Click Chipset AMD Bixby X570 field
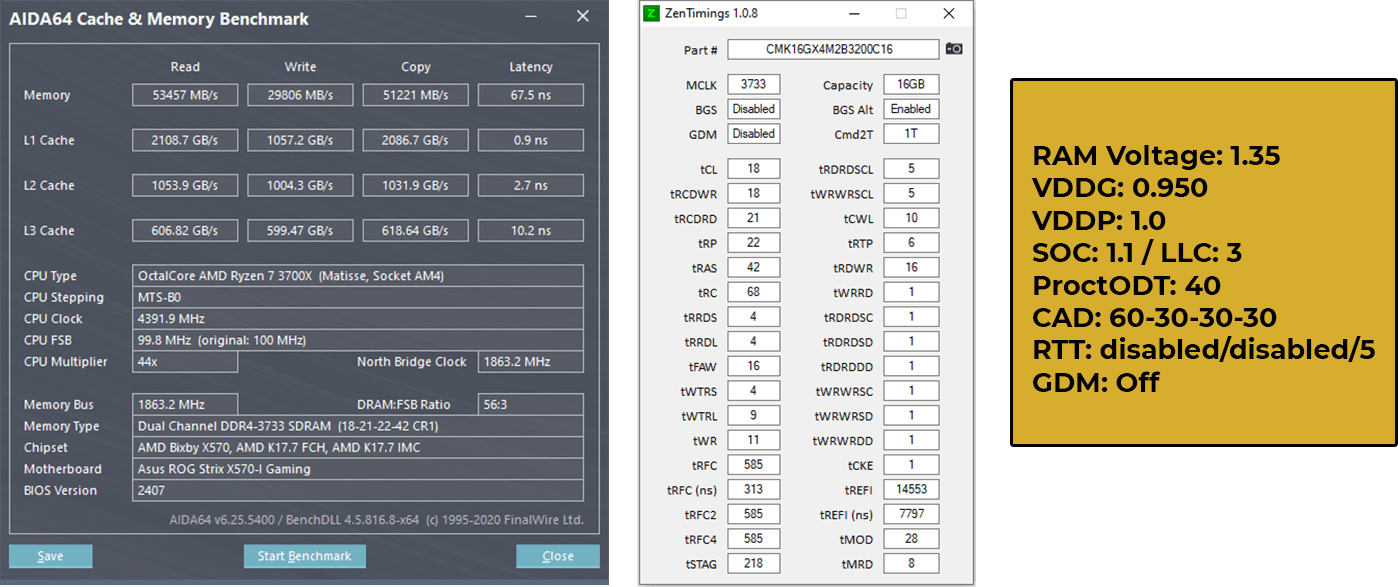Viewport: 1398px width, 587px height. click(358, 448)
